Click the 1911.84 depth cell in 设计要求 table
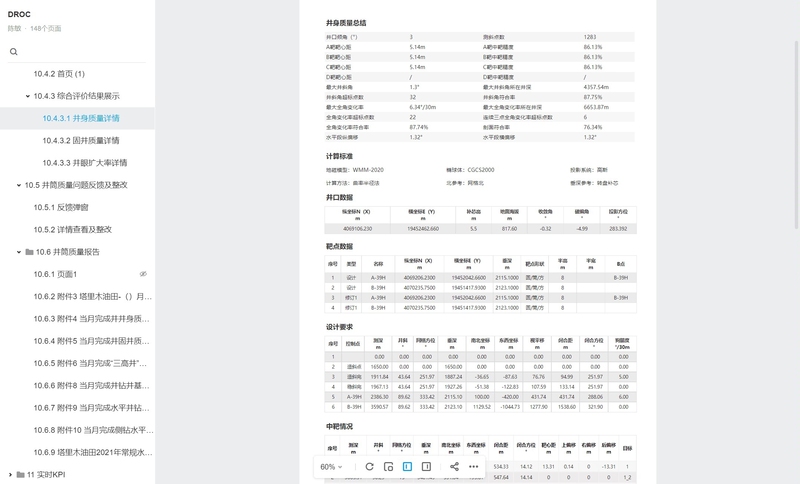 pyautogui.click(x=380, y=377)
